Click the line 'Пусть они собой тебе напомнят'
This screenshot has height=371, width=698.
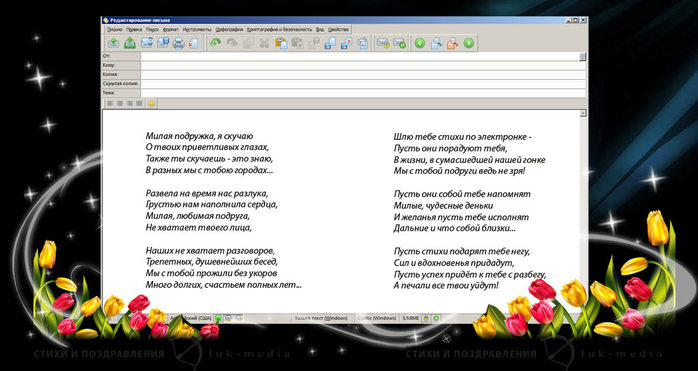tap(462, 194)
